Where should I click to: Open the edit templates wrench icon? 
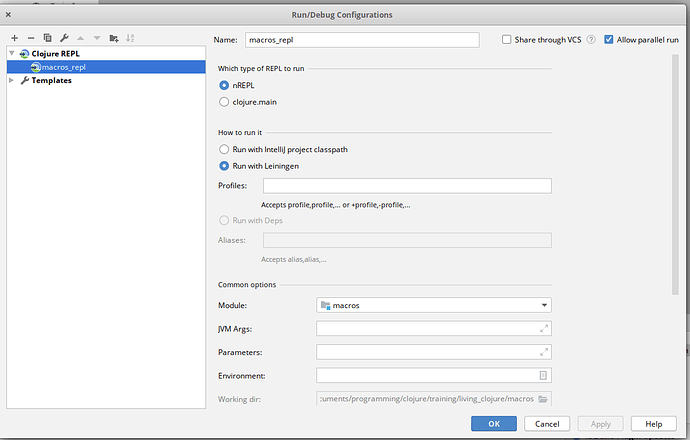[64, 38]
